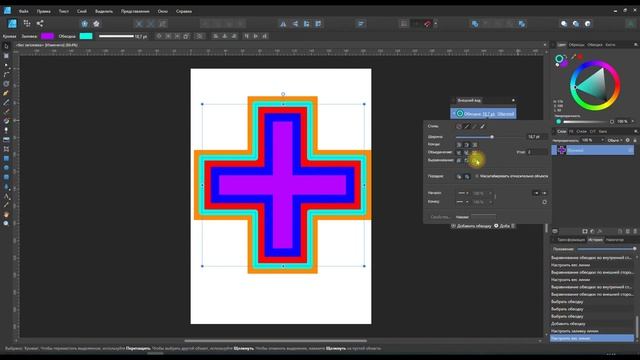
Task: Open start arrowhead style dropdown
Action: coord(462,193)
